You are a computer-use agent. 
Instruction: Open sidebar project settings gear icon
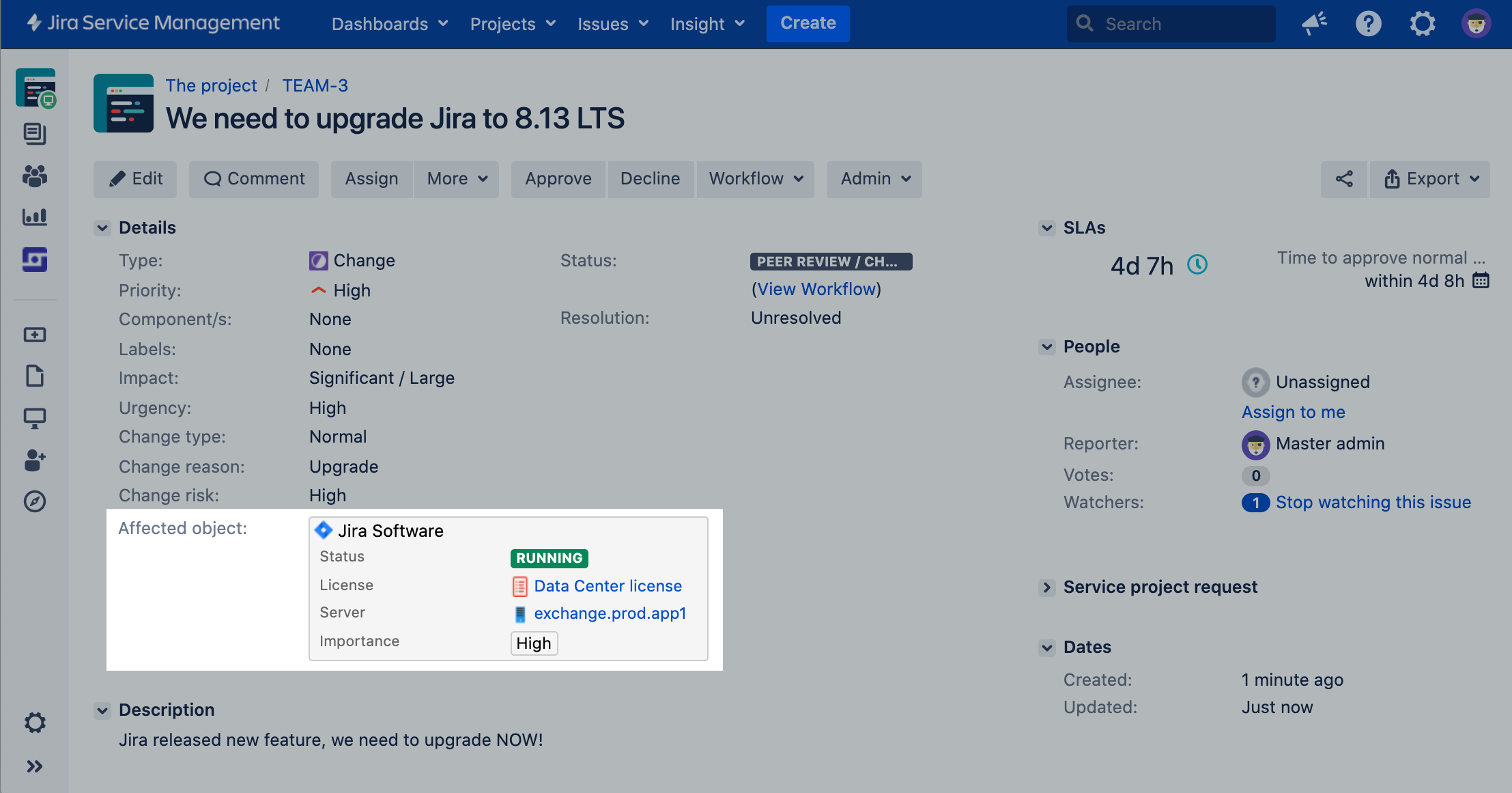point(35,723)
